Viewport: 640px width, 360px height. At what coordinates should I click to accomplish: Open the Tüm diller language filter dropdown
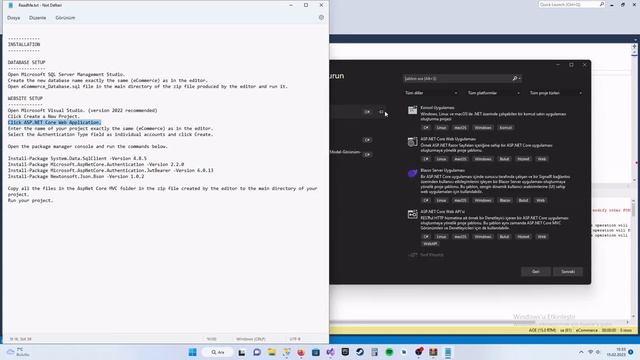(x=431, y=93)
